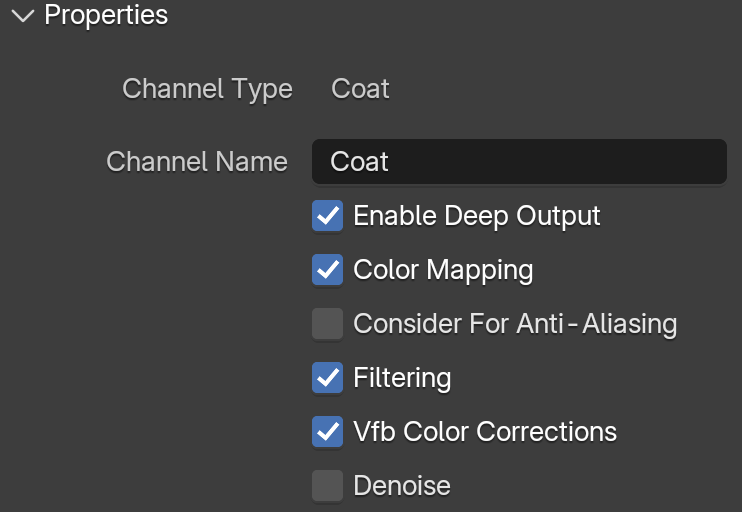742x512 pixels.
Task: Tick the Denoise checkbox
Action: click(x=327, y=486)
